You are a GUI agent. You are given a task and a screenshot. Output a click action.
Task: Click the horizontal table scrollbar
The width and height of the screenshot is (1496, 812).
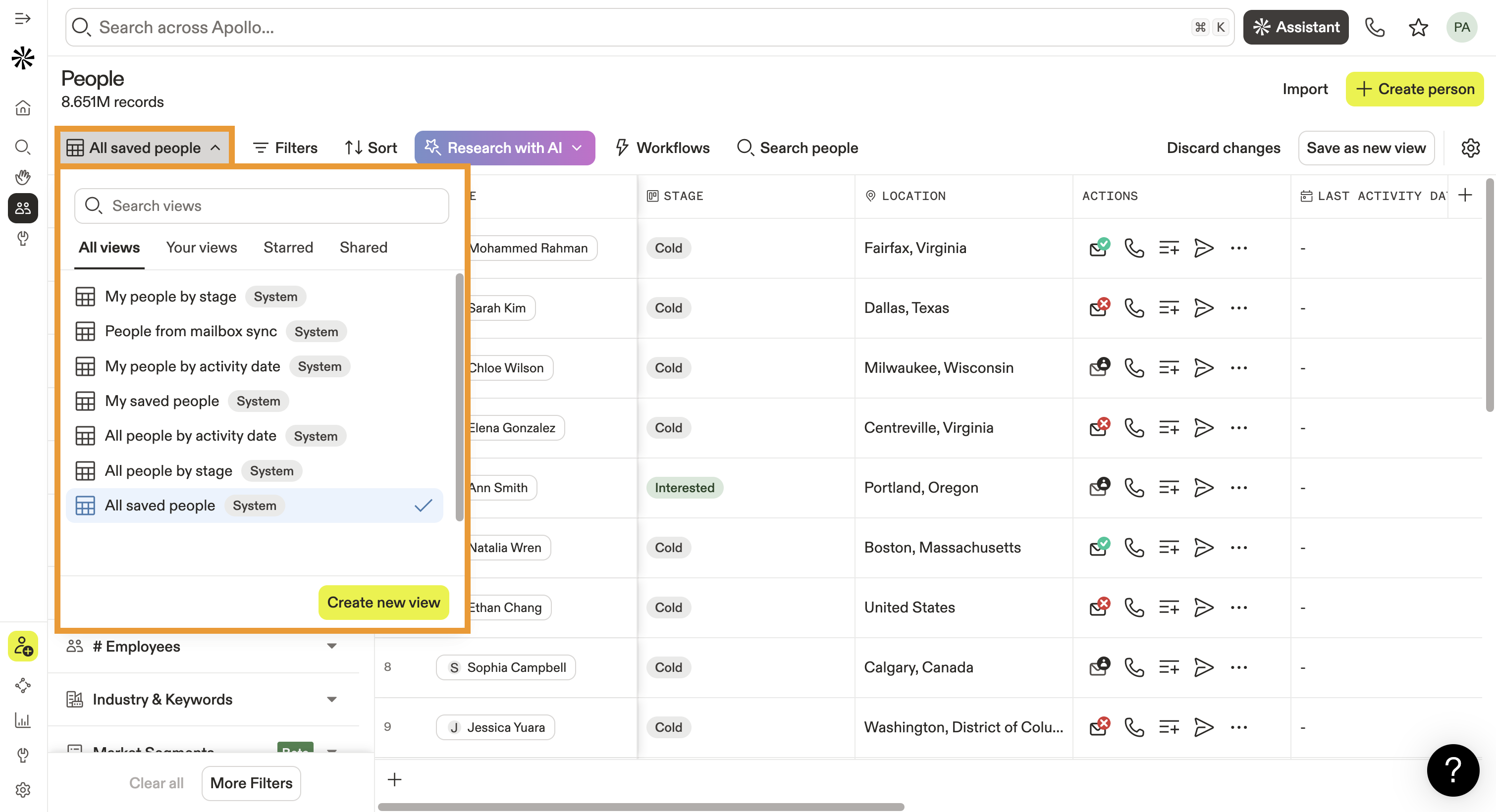[x=641, y=806]
